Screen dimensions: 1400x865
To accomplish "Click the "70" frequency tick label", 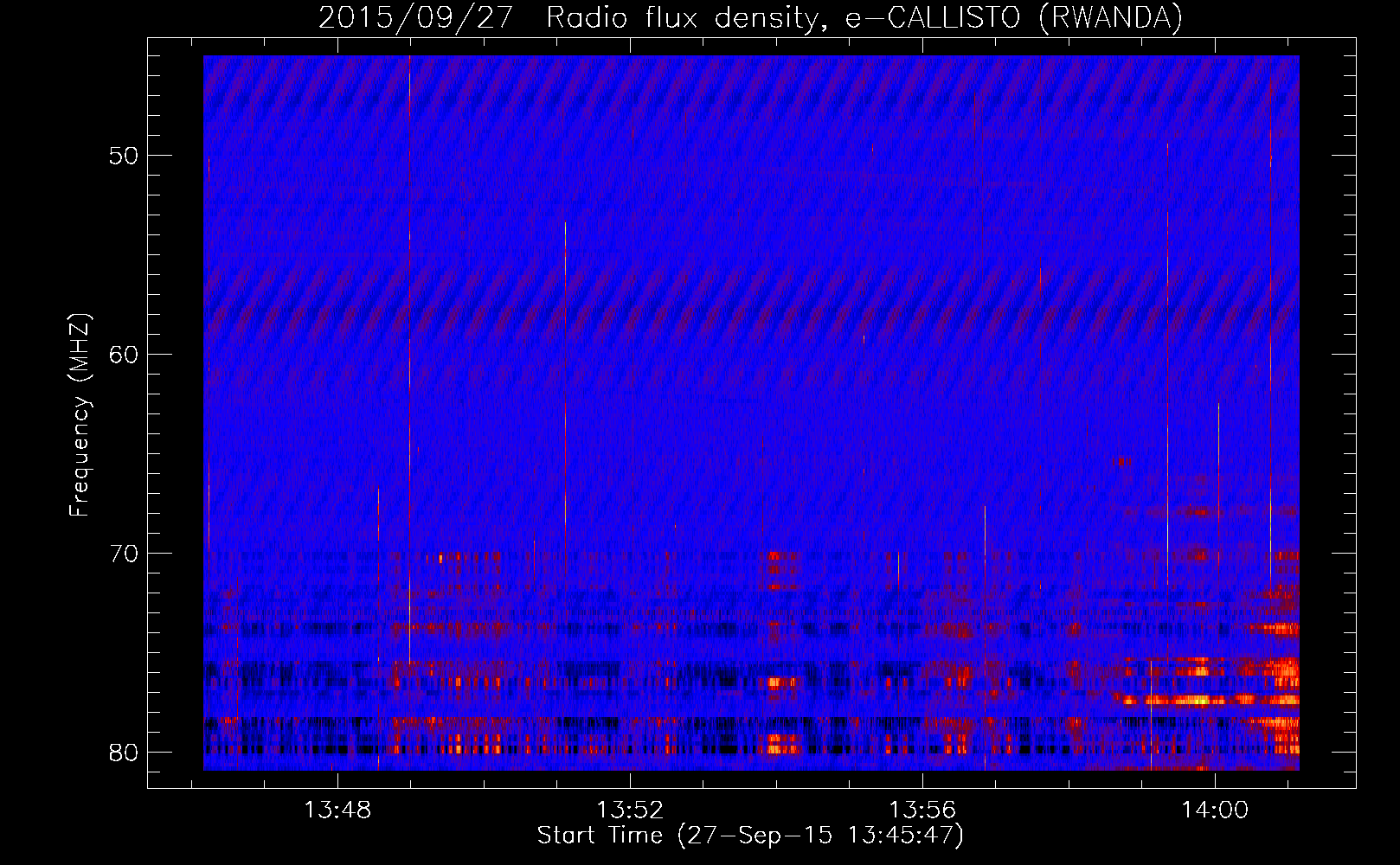I will point(124,554).
